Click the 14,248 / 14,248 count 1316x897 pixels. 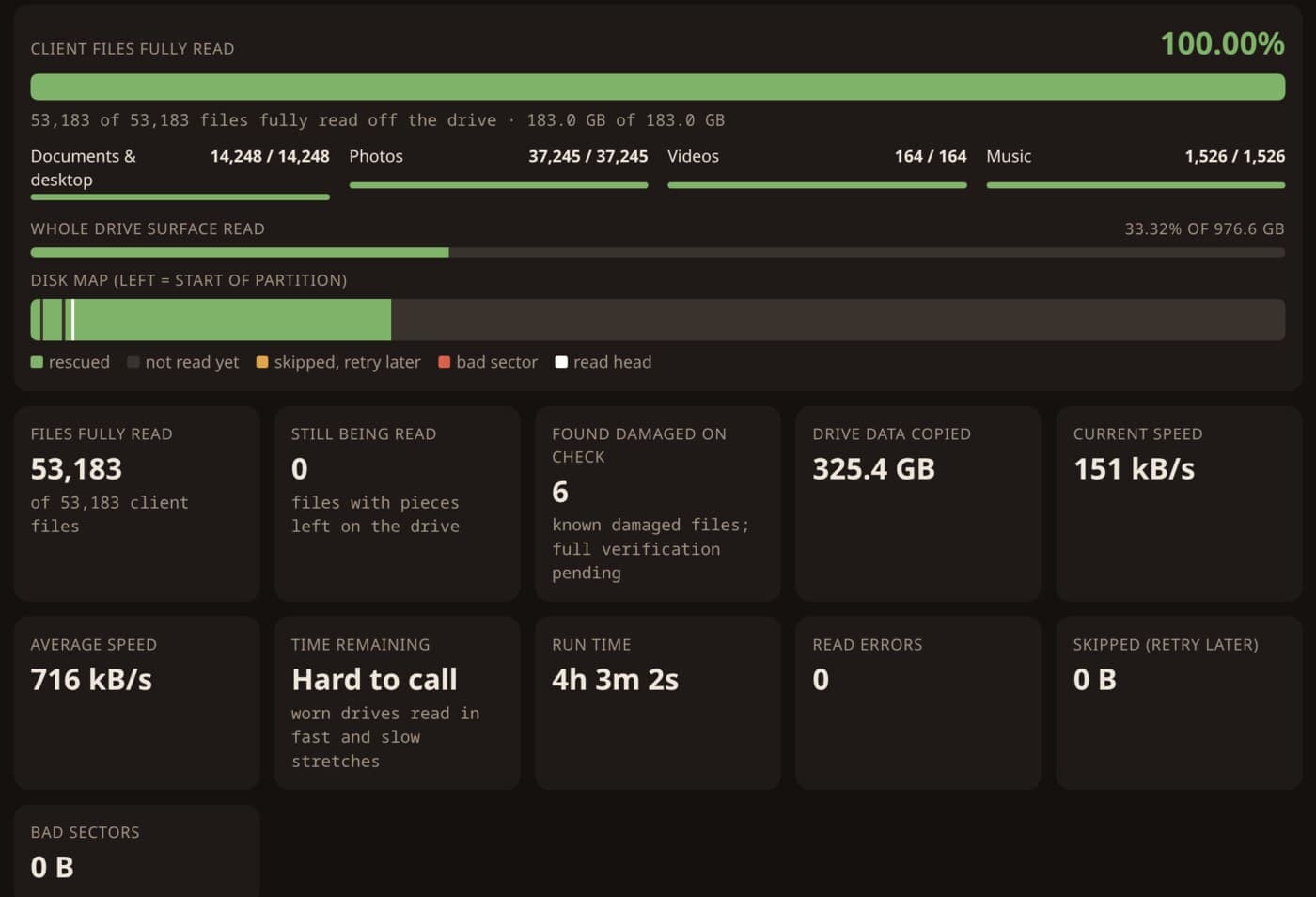(270, 156)
